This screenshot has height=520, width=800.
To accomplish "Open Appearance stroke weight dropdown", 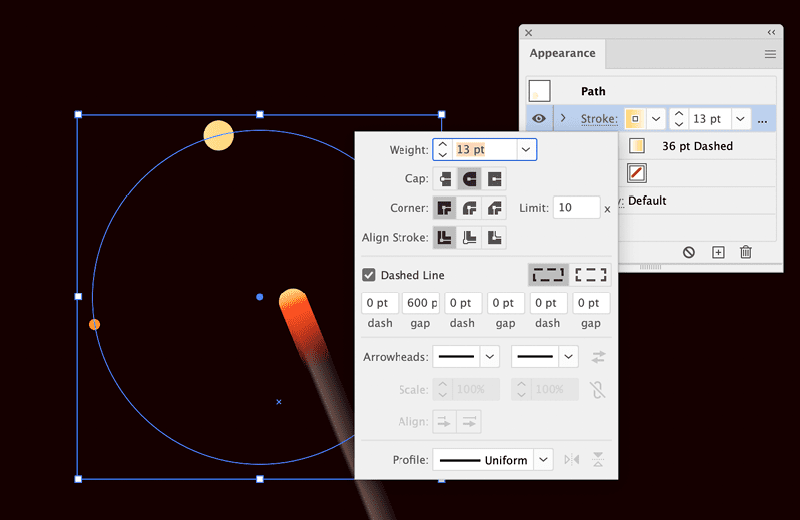I will (x=740, y=119).
